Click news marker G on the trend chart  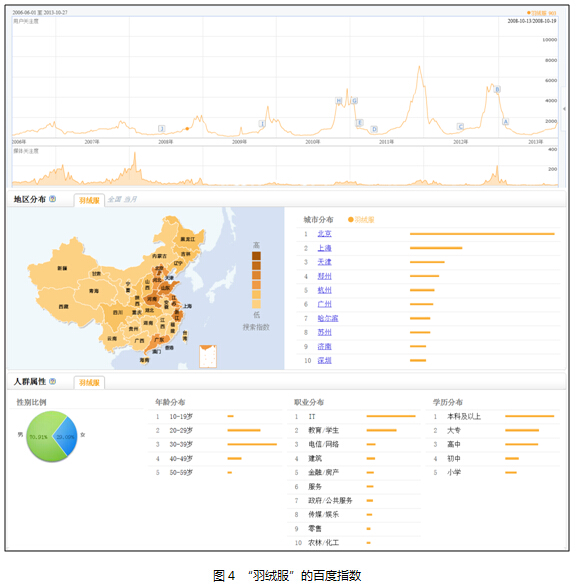click(354, 100)
